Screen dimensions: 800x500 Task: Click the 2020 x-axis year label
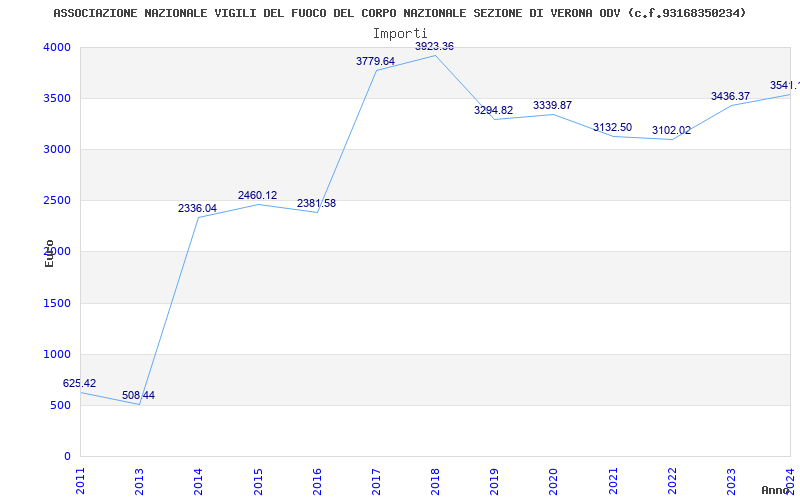554,481
